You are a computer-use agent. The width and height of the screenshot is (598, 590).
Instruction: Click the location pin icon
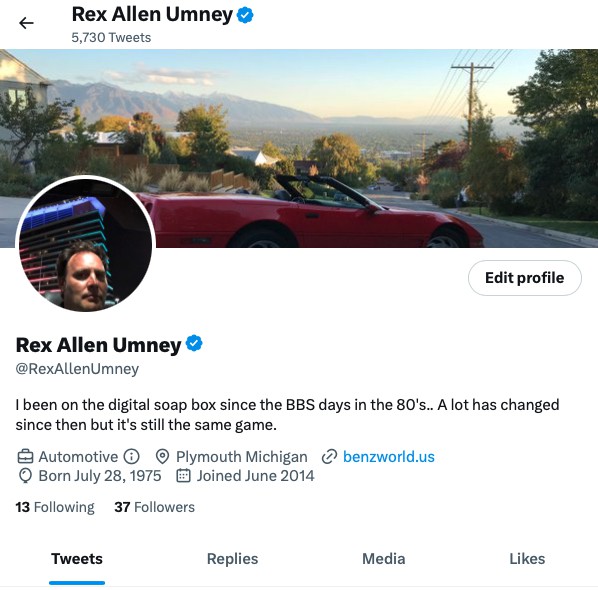click(x=162, y=456)
